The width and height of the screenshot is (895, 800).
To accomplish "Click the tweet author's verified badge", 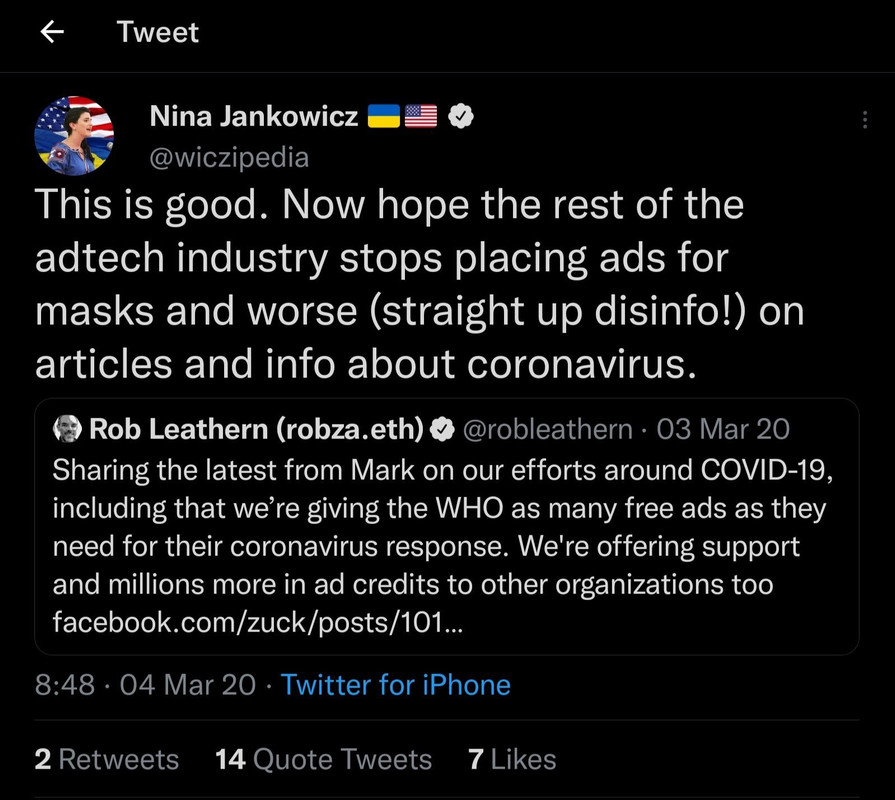I will click(x=461, y=116).
